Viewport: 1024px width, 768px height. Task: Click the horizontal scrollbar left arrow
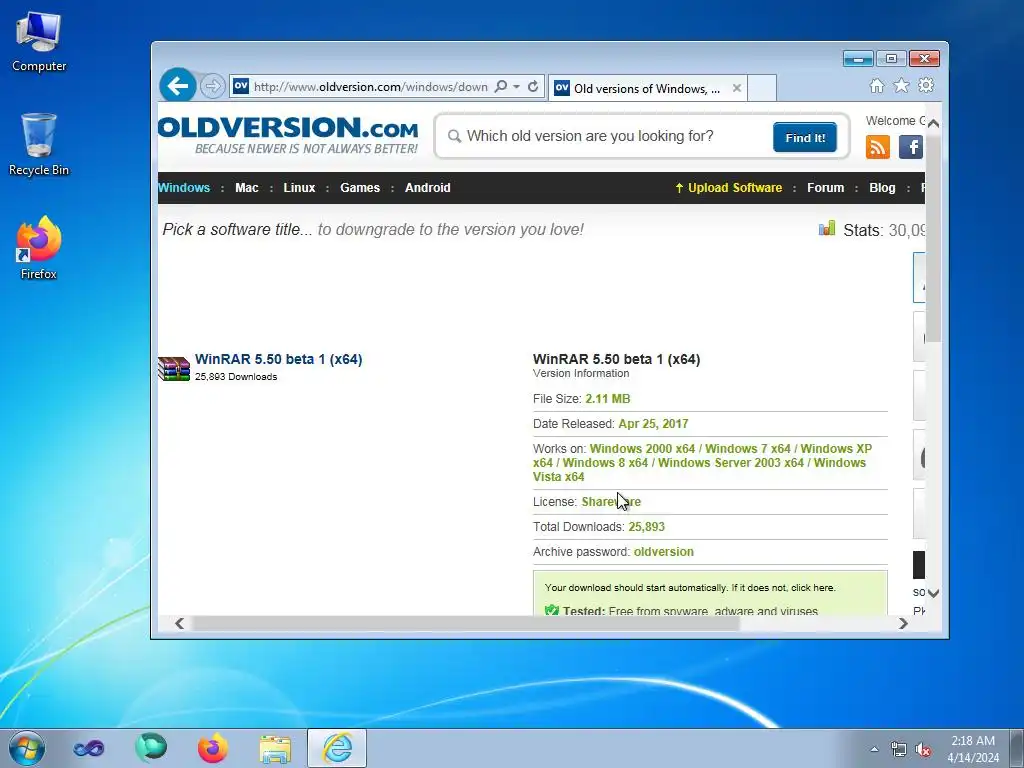click(180, 624)
